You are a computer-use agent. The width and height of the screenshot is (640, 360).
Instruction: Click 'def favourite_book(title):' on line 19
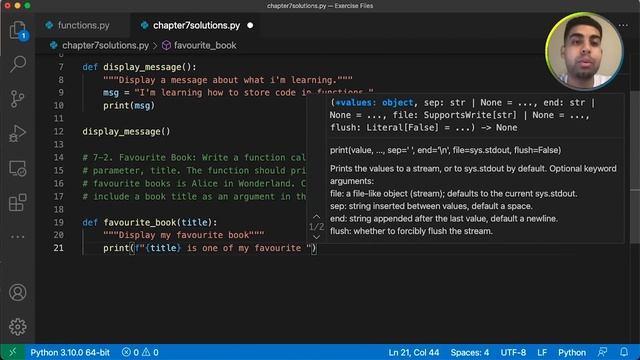pyautogui.click(x=150, y=222)
